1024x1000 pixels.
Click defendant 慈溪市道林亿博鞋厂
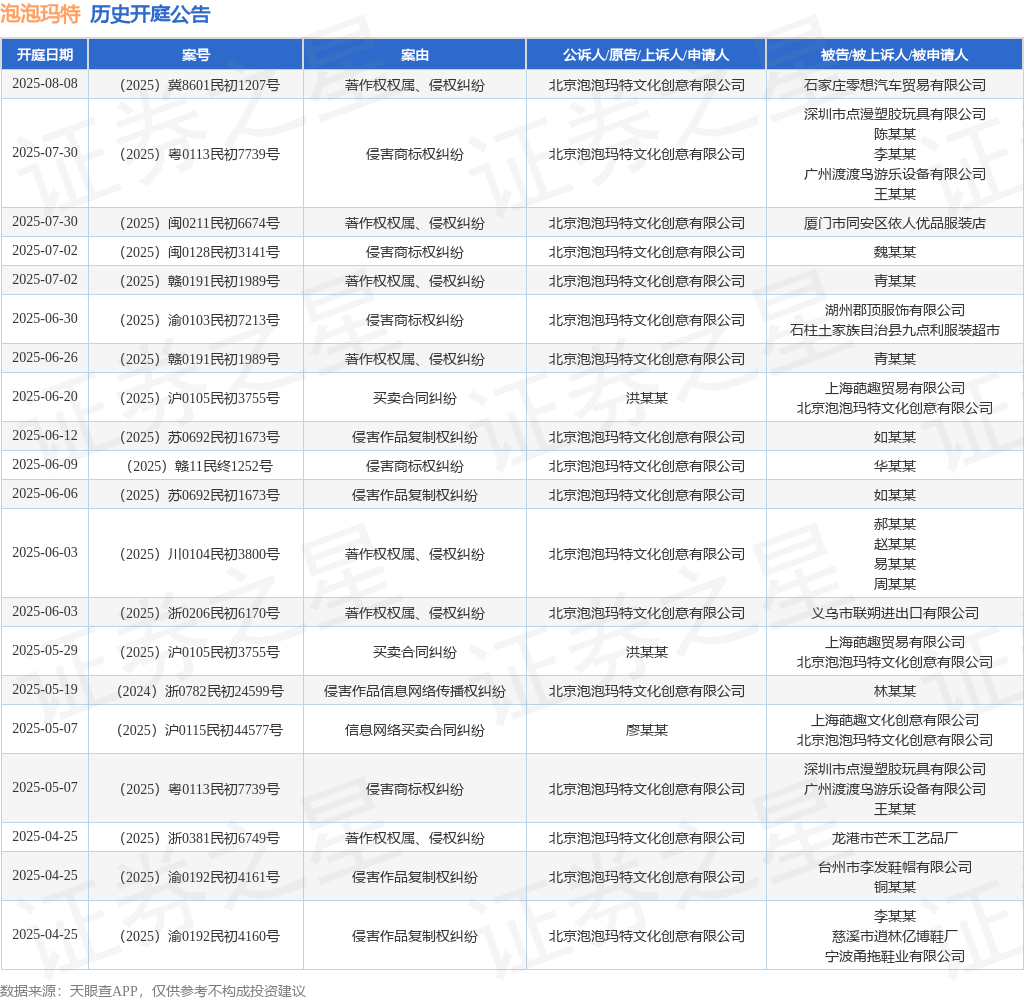coord(895,937)
